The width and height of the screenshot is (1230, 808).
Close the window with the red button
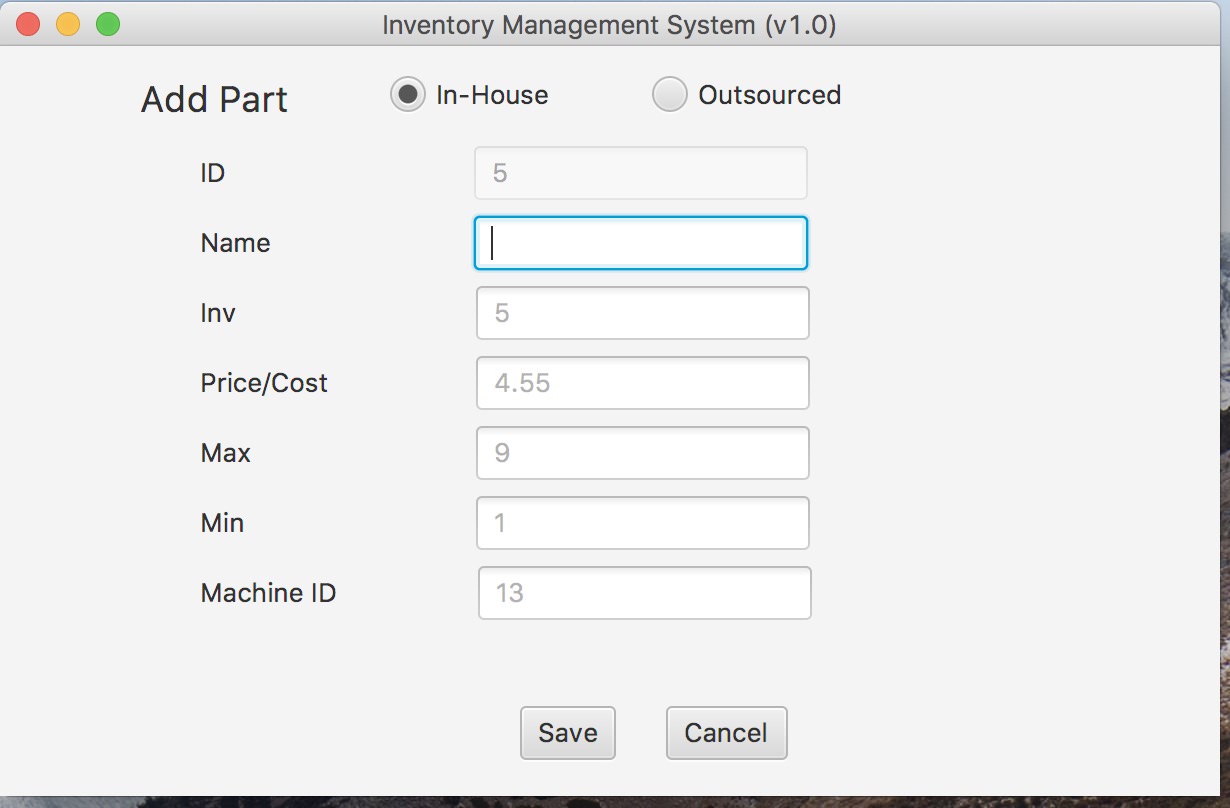(28, 24)
